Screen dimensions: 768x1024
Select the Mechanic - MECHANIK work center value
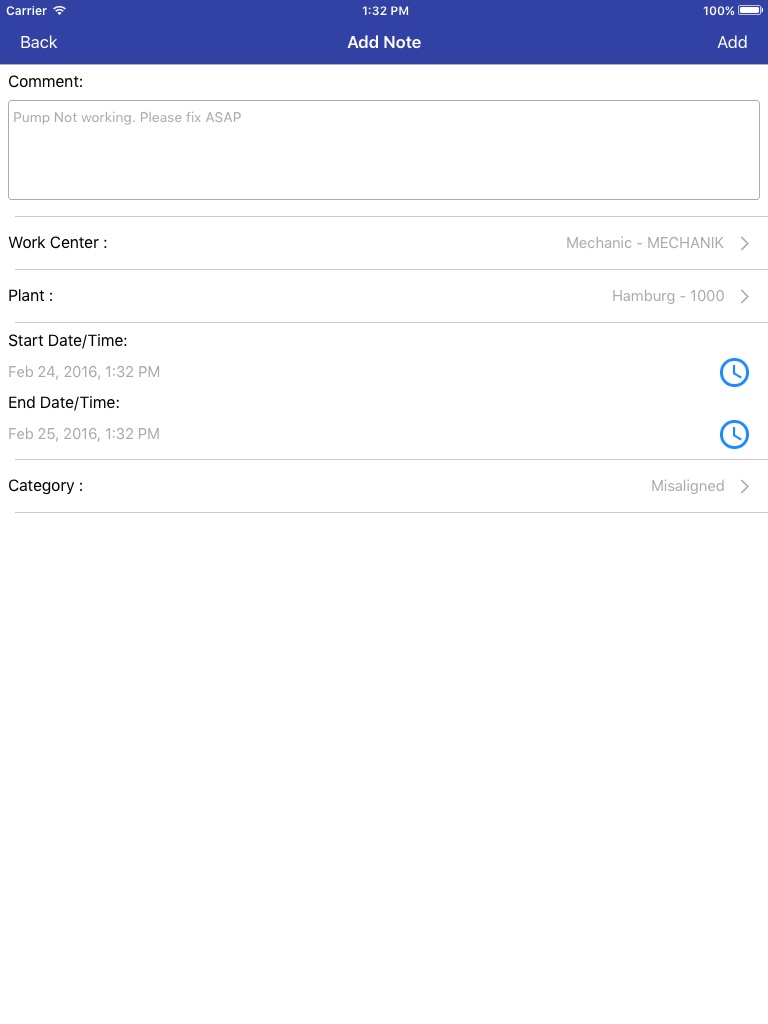[644, 243]
